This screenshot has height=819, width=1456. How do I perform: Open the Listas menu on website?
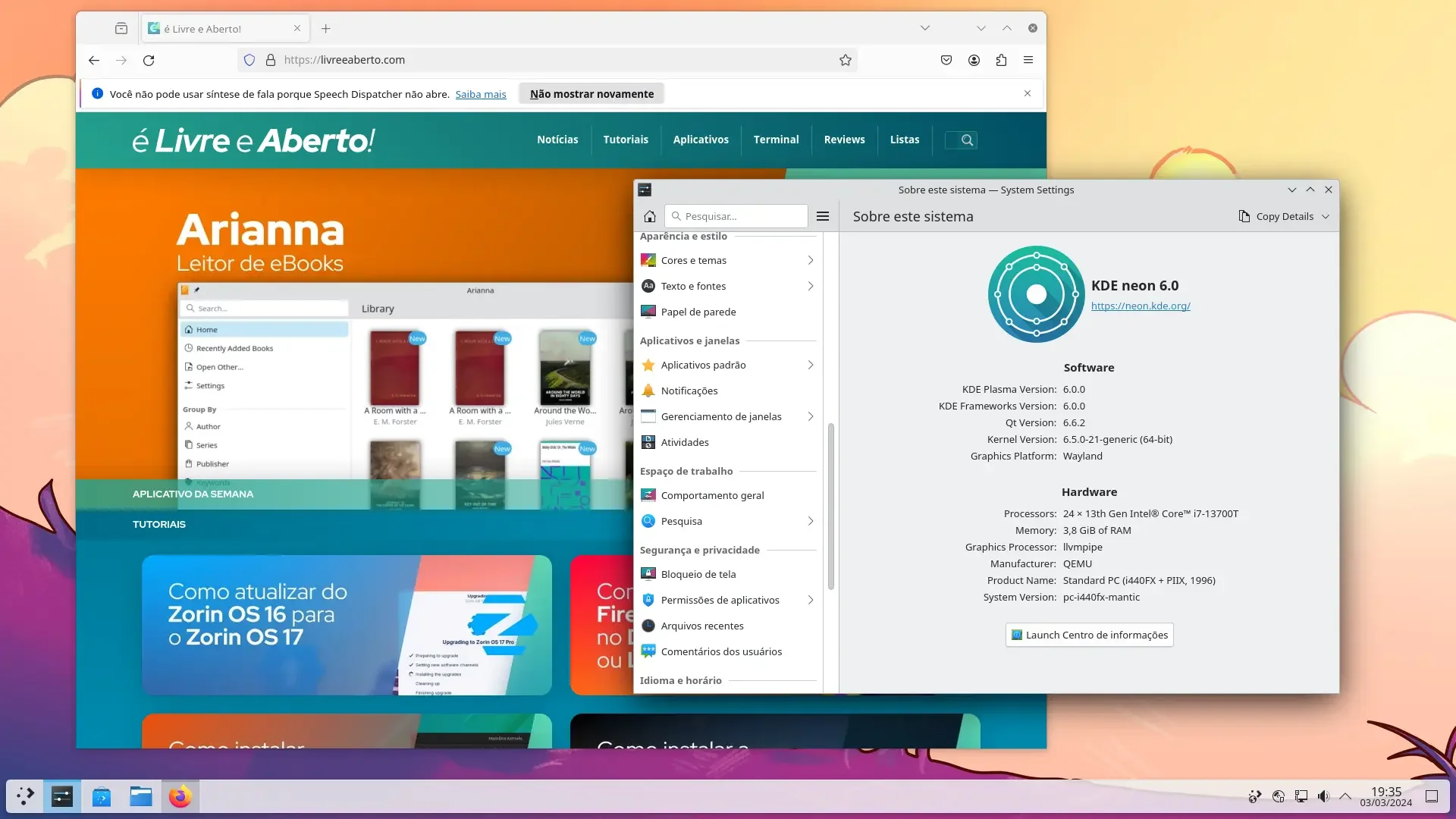coord(905,140)
